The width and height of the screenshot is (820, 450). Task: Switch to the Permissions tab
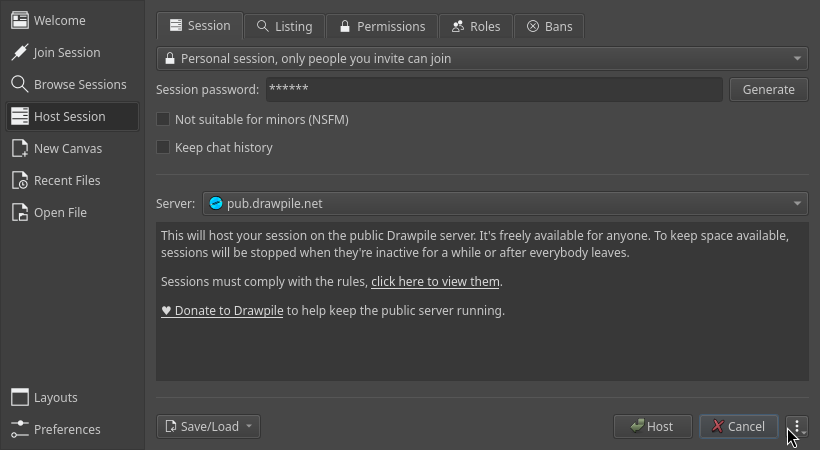[x=382, y=26]
